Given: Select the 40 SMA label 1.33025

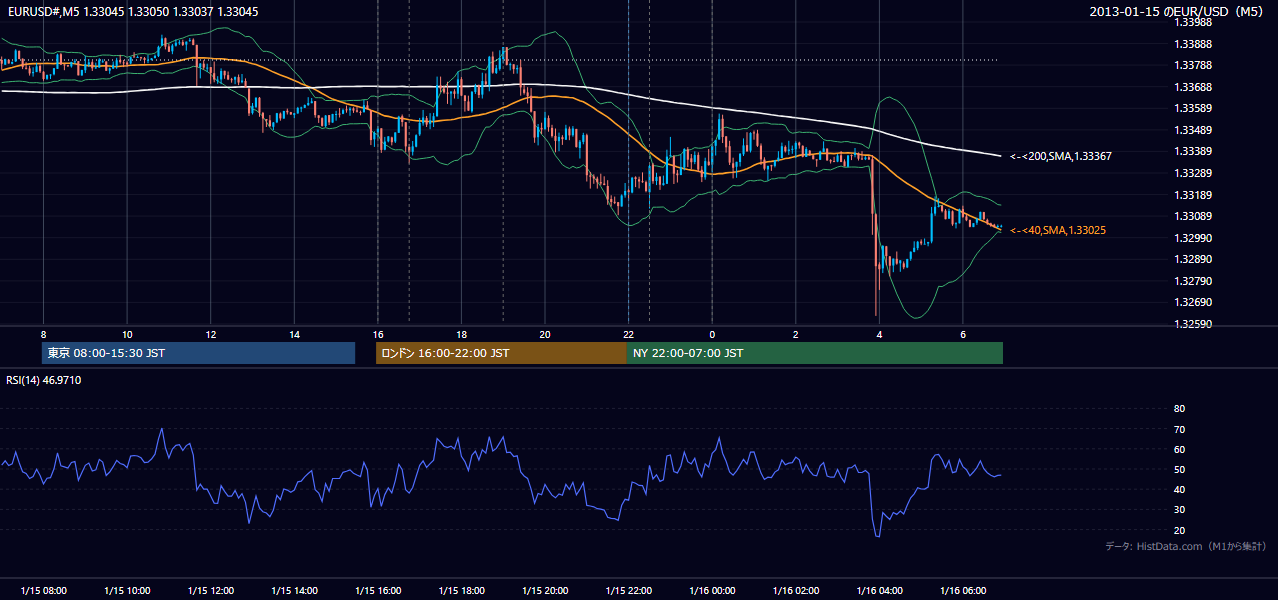Looking at the screenshot, I should [x=1058, y=230].
